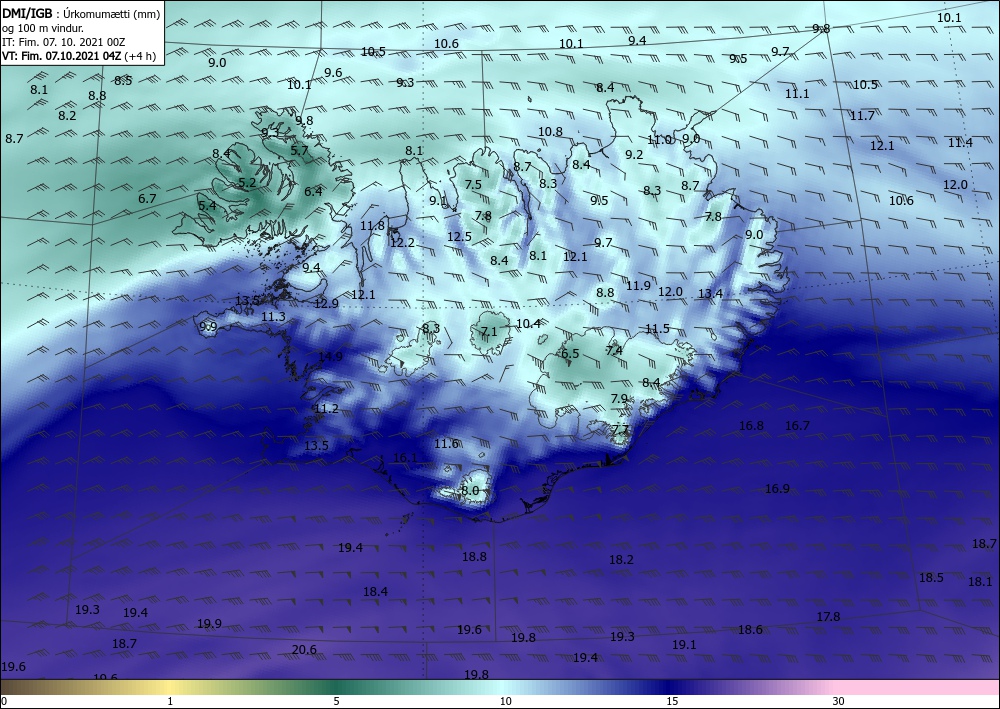
Task: Click the map value 13.4
Action: click(x=710, y=293)
